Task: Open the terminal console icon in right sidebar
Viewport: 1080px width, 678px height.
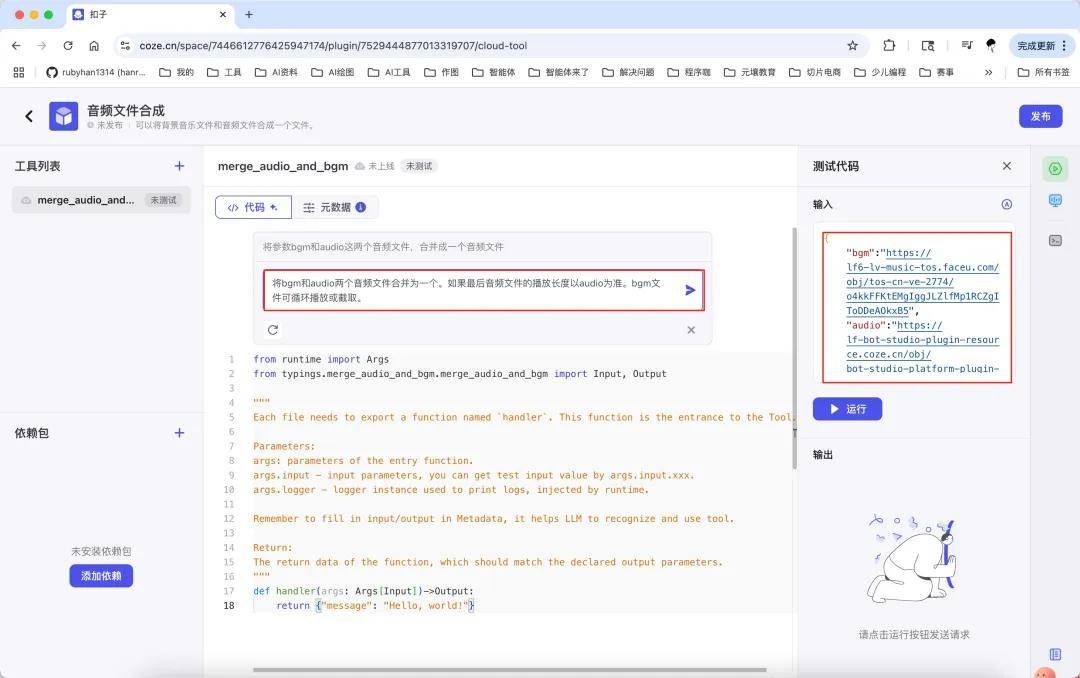Action: click(1055, 240)
